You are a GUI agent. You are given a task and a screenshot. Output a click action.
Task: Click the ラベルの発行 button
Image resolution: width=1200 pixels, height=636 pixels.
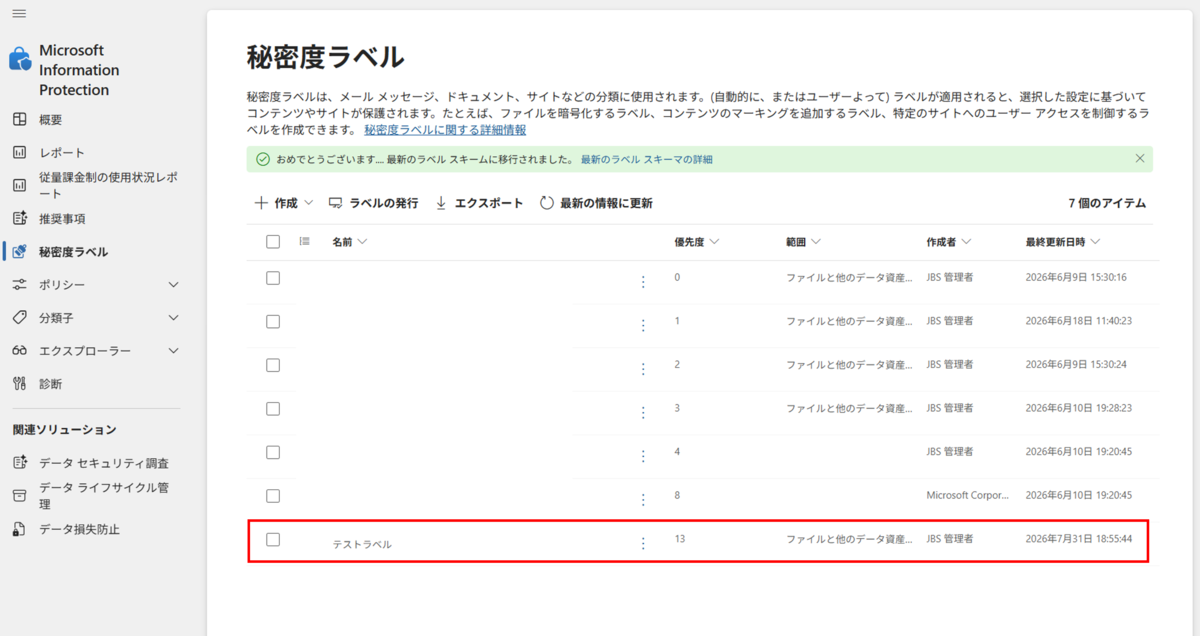point(374,203)
